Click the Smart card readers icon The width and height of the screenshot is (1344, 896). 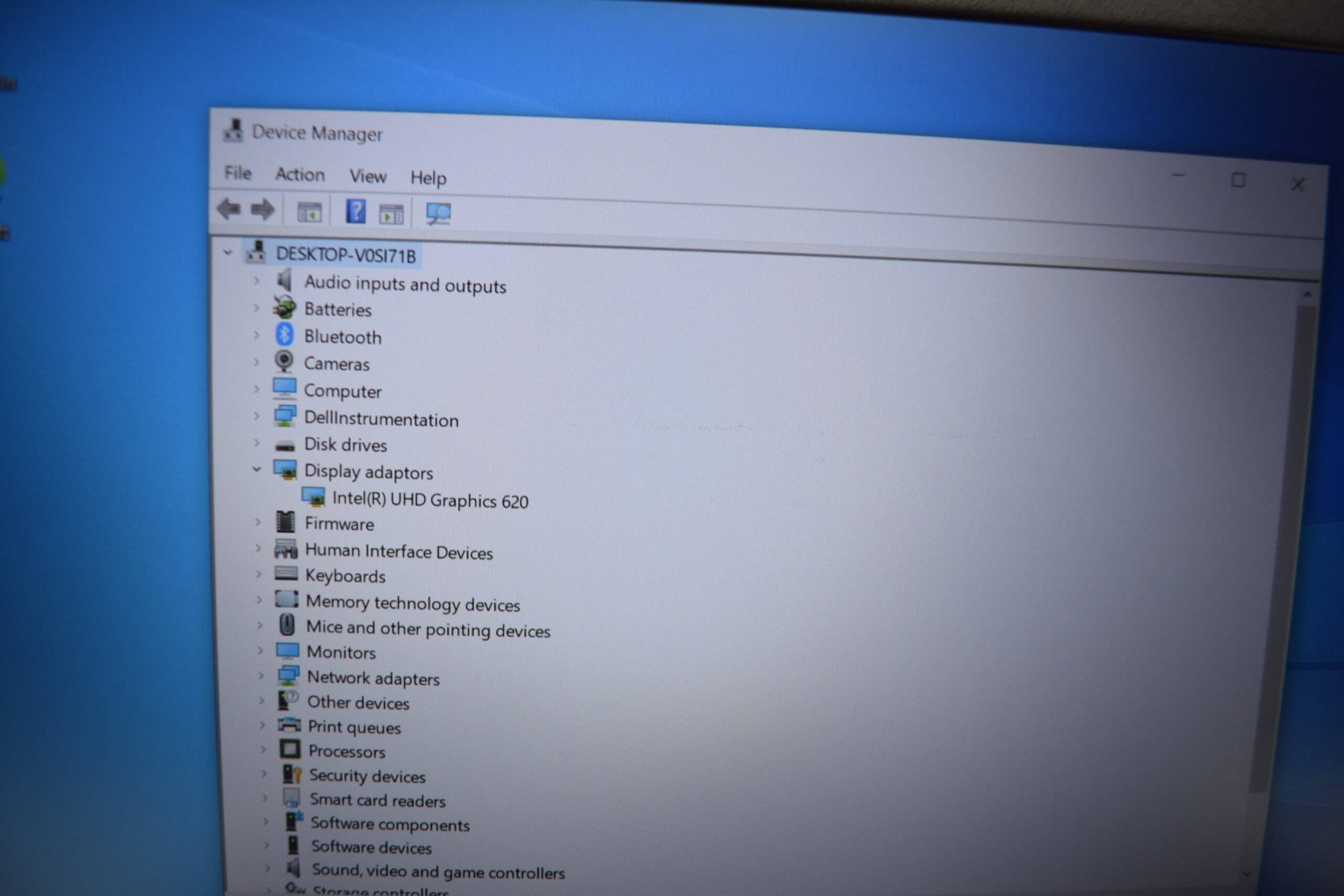coord(291,798)
